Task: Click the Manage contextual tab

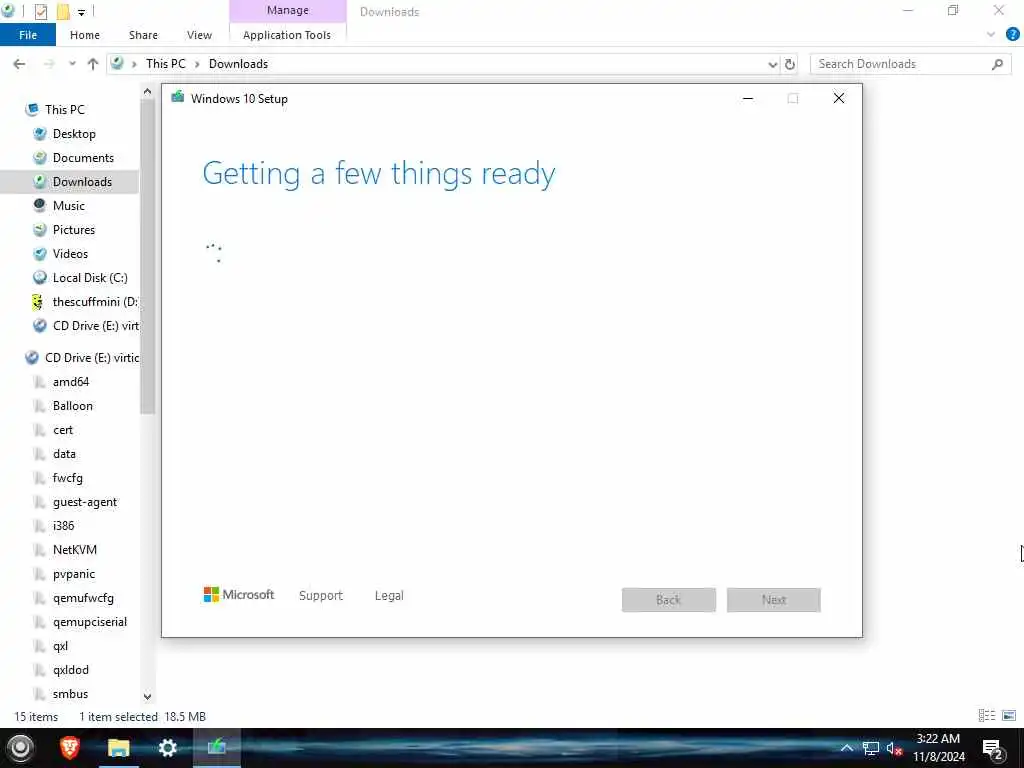Action: 287,10
